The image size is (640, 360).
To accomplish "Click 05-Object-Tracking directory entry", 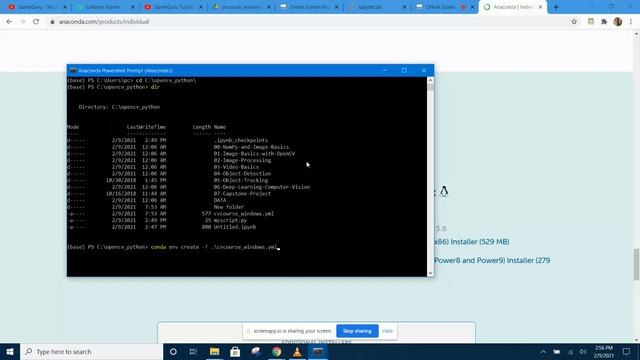I will point(241,180).
